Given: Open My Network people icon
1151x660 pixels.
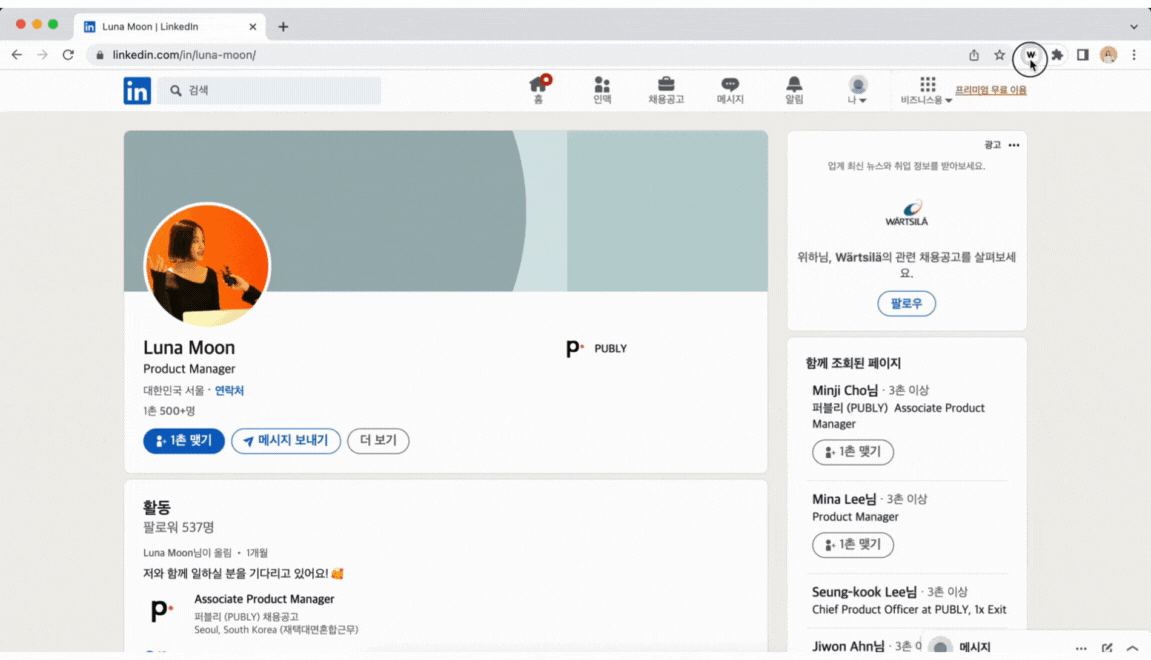Looking at the screenshot, I should click(602, 90).
